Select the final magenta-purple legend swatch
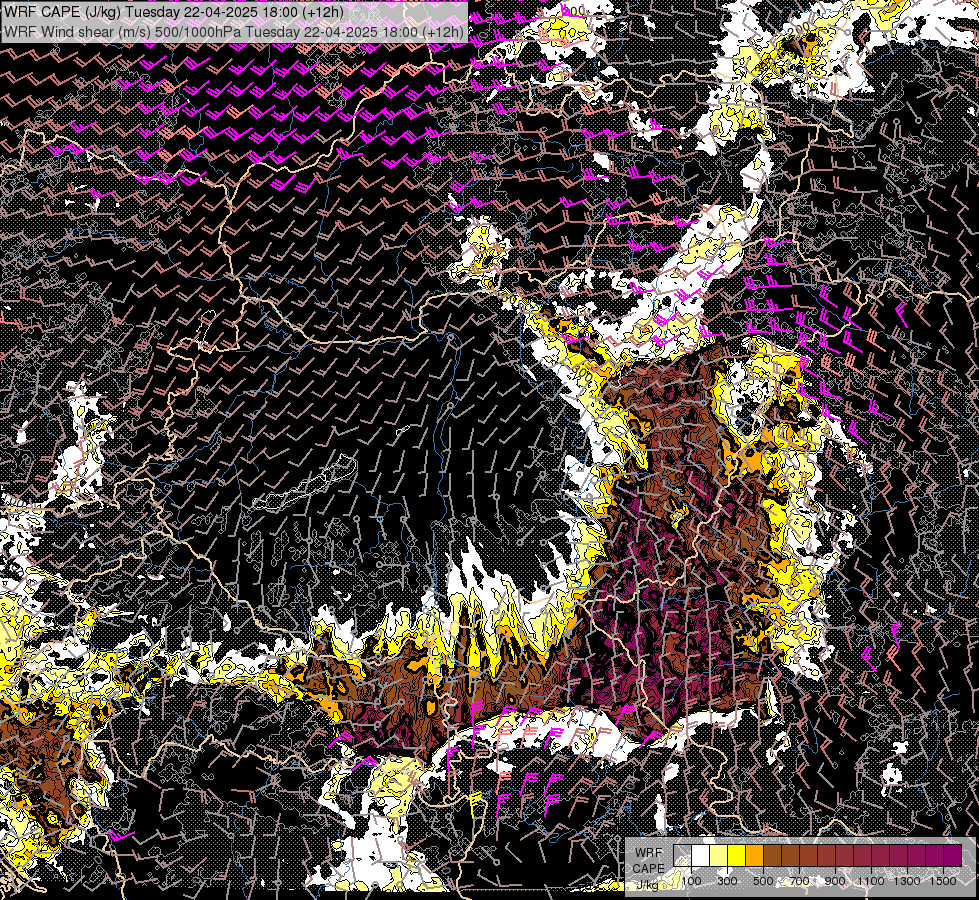Screen dimensions: 979x900 952,855
